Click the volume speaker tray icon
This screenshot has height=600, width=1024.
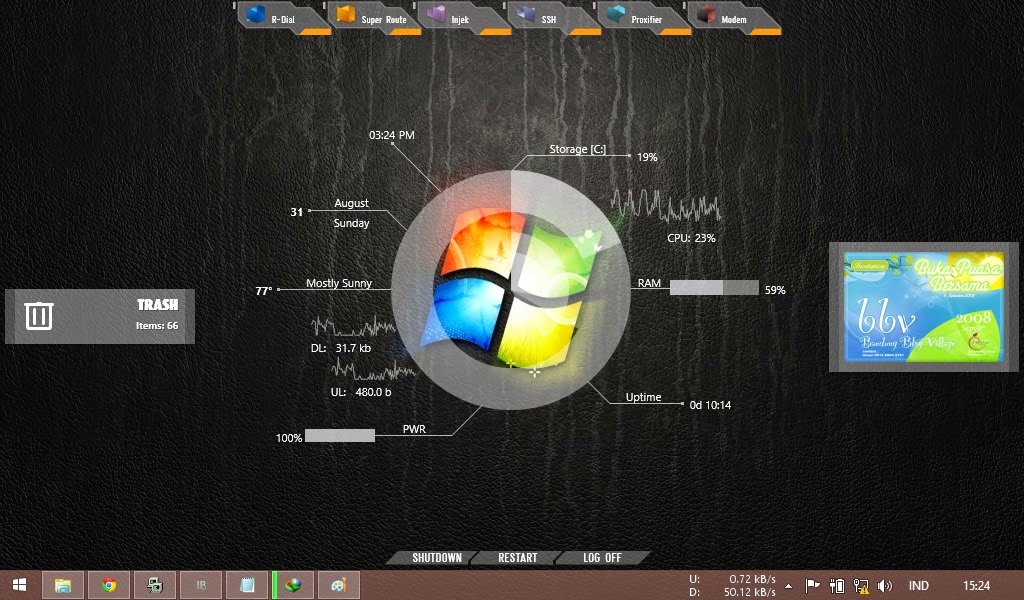(x=885, y=586)
